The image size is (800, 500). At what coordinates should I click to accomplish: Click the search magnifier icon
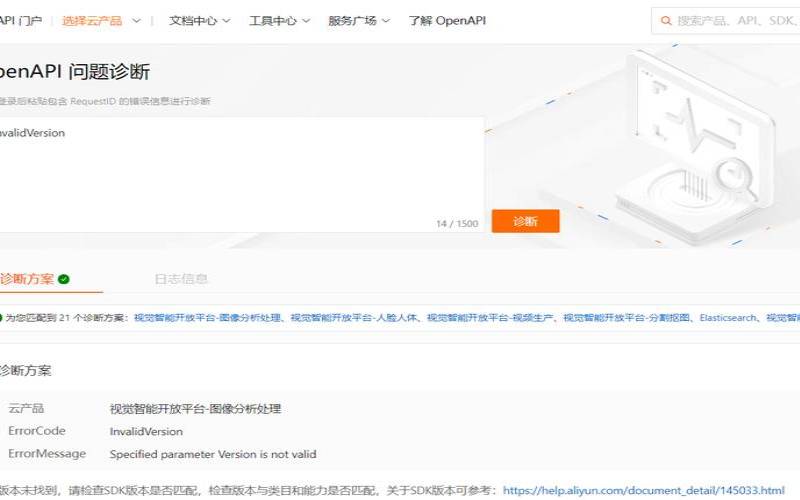click(665, 21)
